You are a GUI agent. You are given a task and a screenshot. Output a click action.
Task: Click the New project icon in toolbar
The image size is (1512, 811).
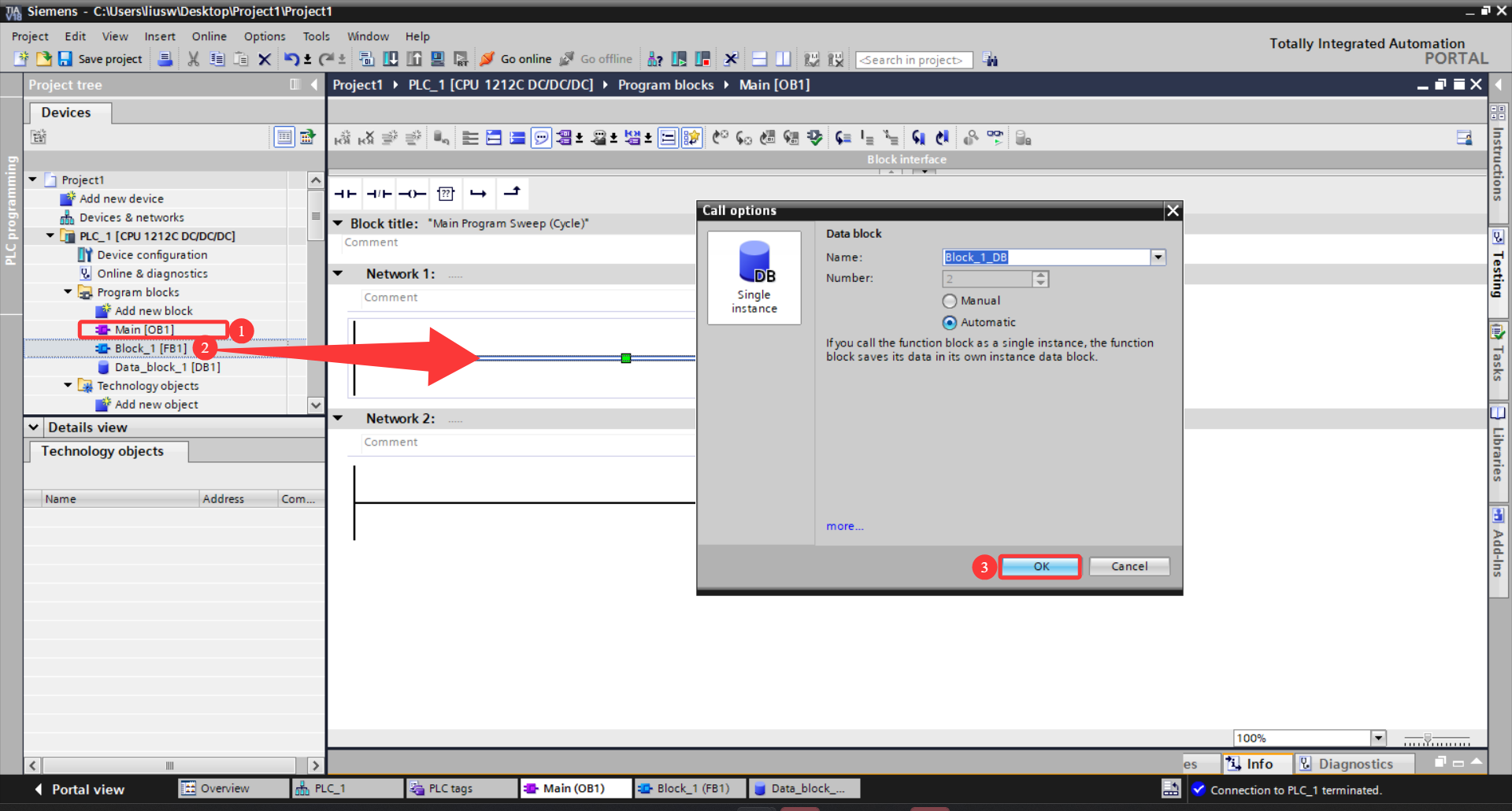[21, 59]
